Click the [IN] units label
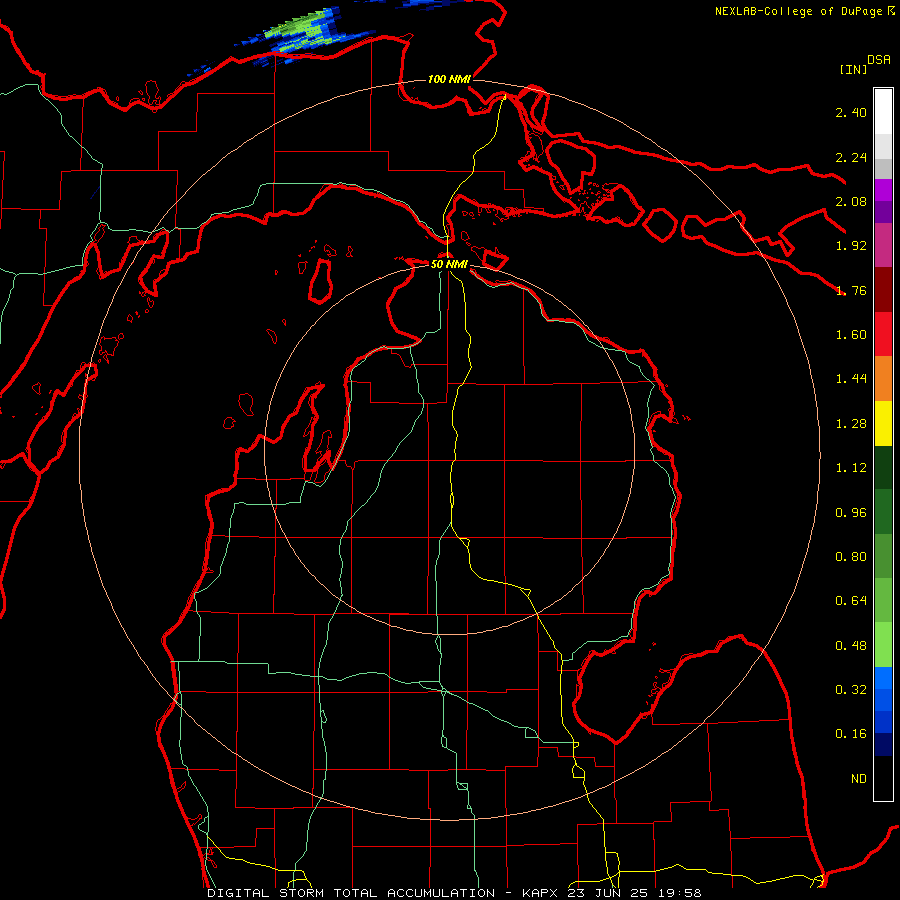The image size is (900, 900). (x=853, y=69)
